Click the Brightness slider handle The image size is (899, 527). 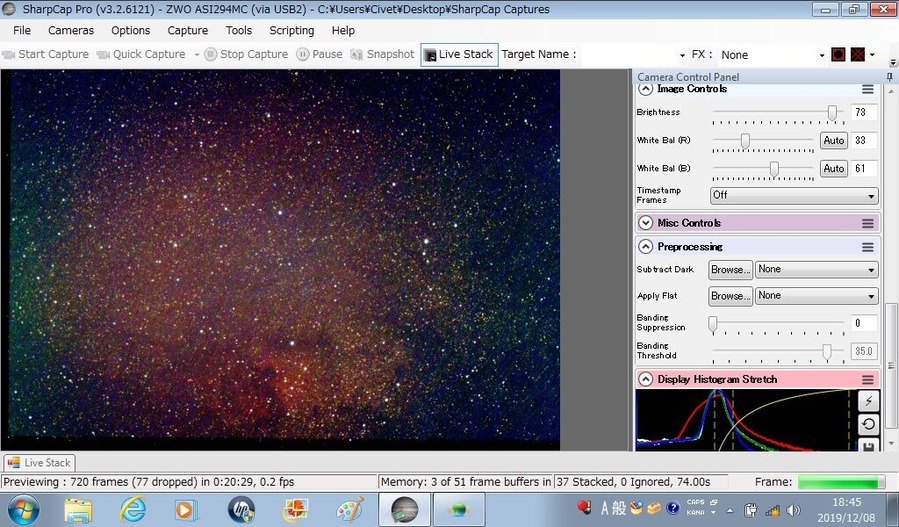[x=832, y=113]
